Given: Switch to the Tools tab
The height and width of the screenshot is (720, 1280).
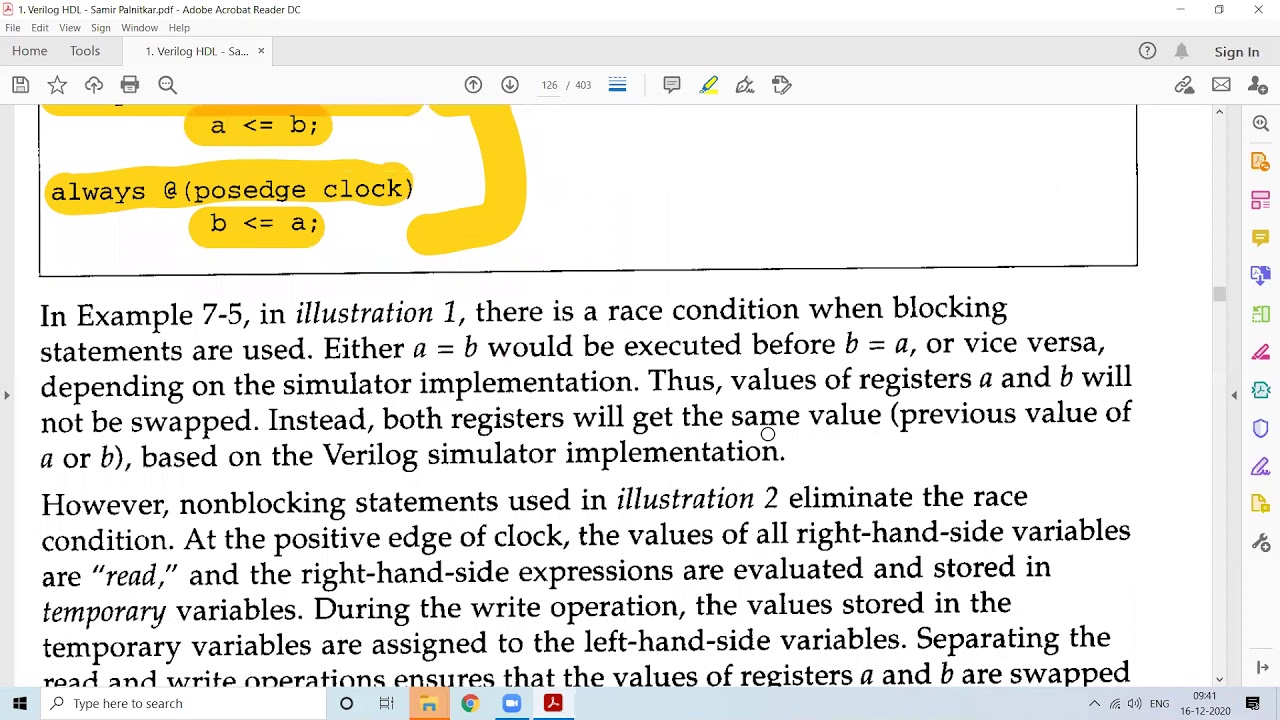Looking at the screenshot, I should point(85,51).
